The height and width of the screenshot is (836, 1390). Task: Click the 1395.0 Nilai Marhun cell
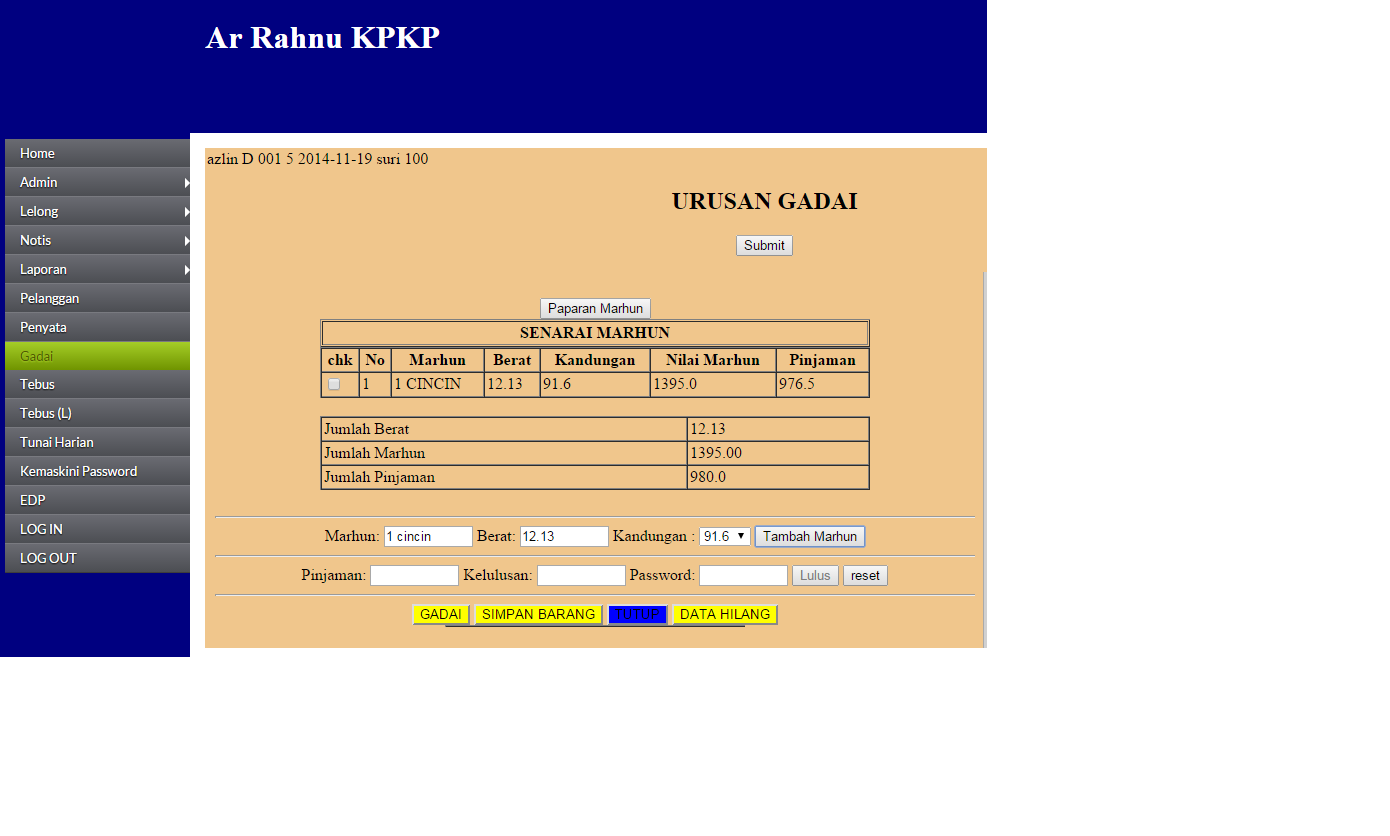(713, 384)
